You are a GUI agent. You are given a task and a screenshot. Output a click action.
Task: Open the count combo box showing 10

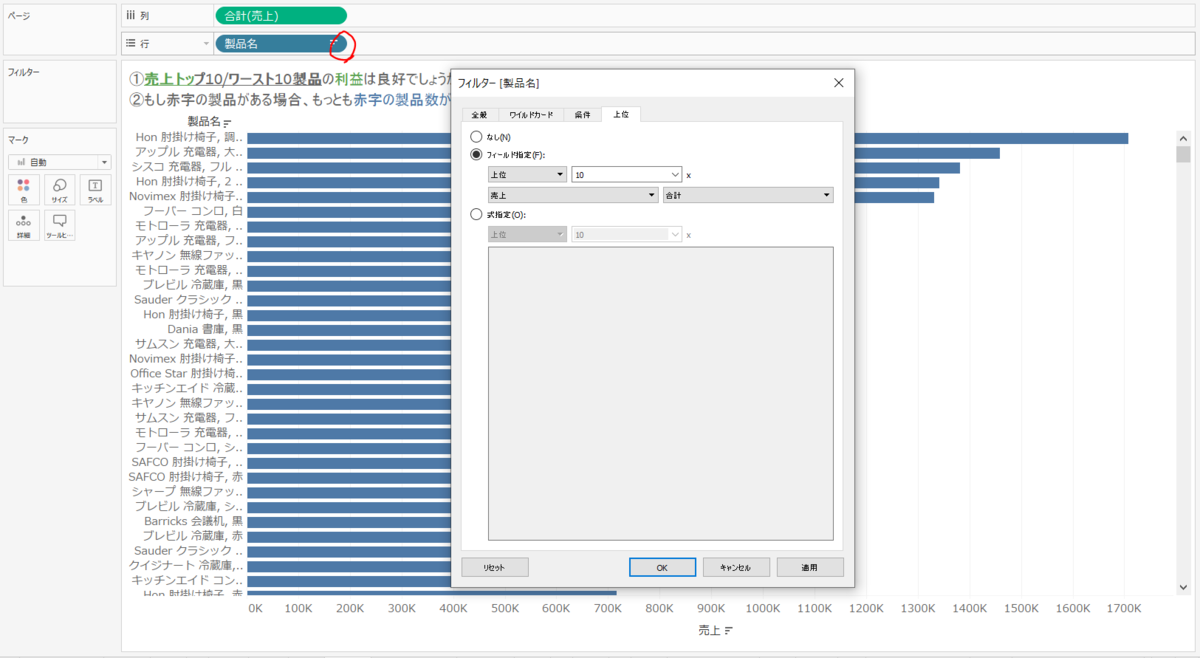click(626, 174)
